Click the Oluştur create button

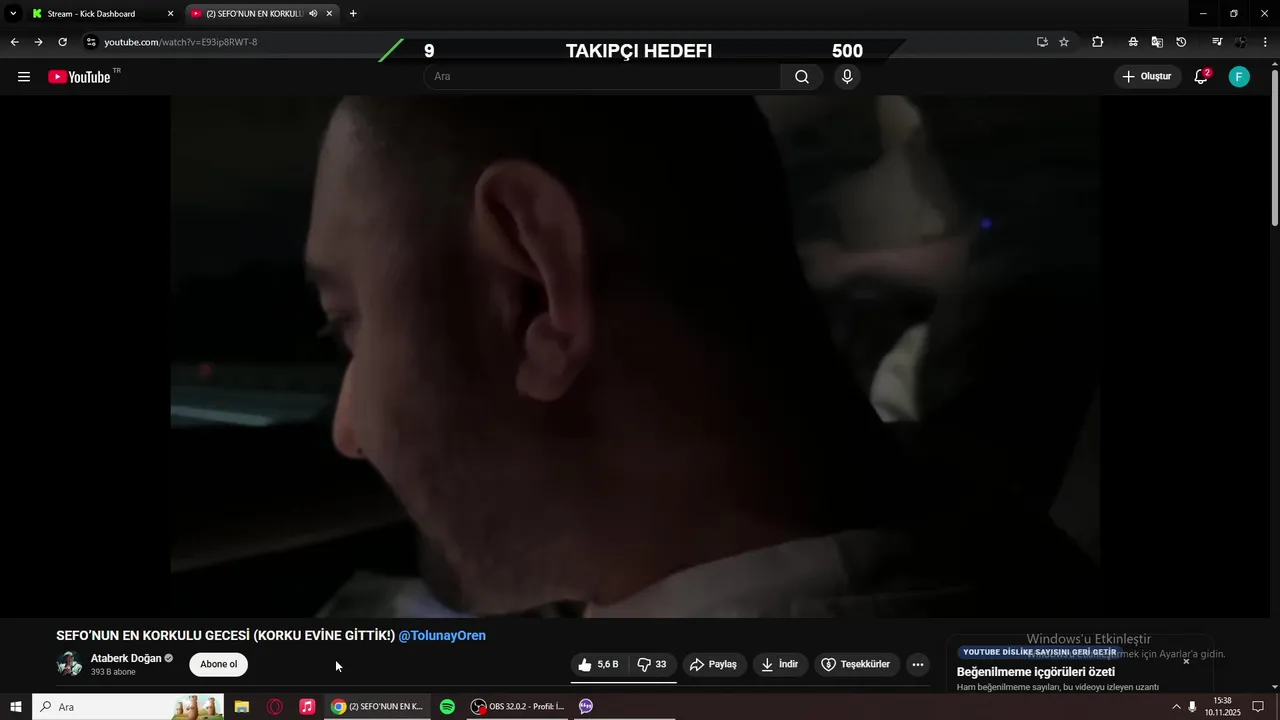(1148, 77)
